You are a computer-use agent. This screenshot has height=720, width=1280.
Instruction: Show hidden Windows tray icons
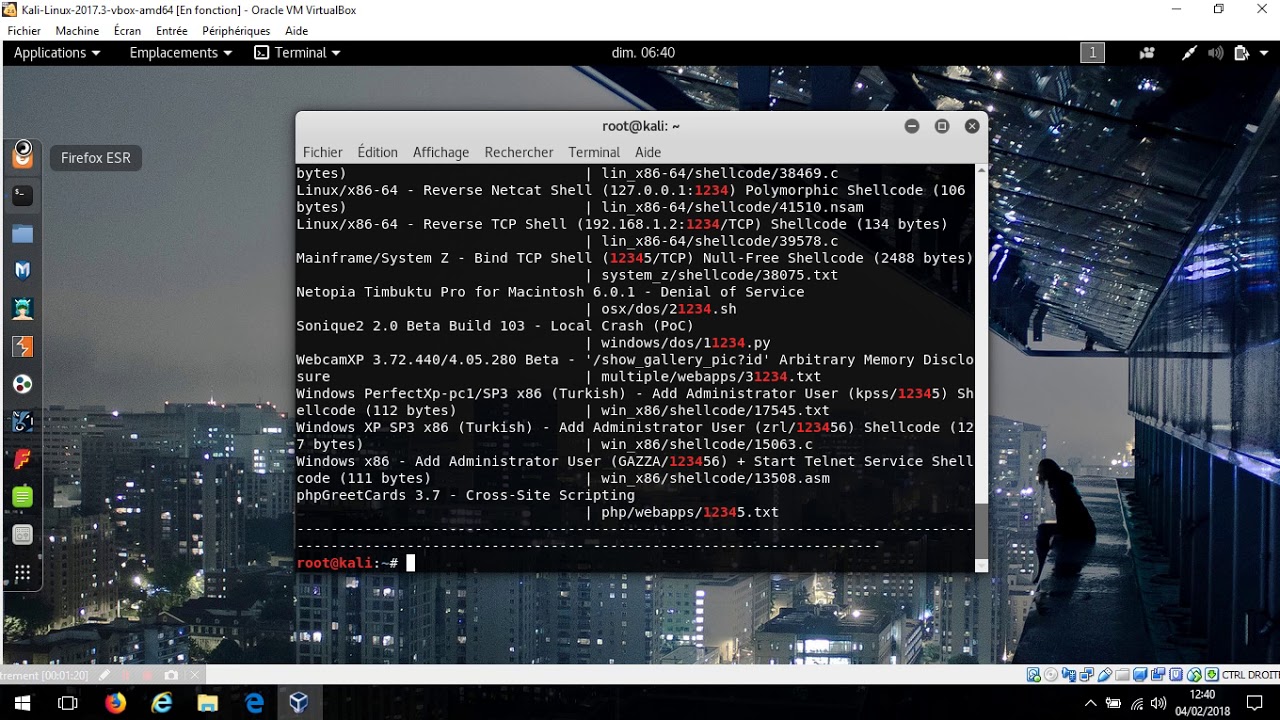coord(1090,703)
